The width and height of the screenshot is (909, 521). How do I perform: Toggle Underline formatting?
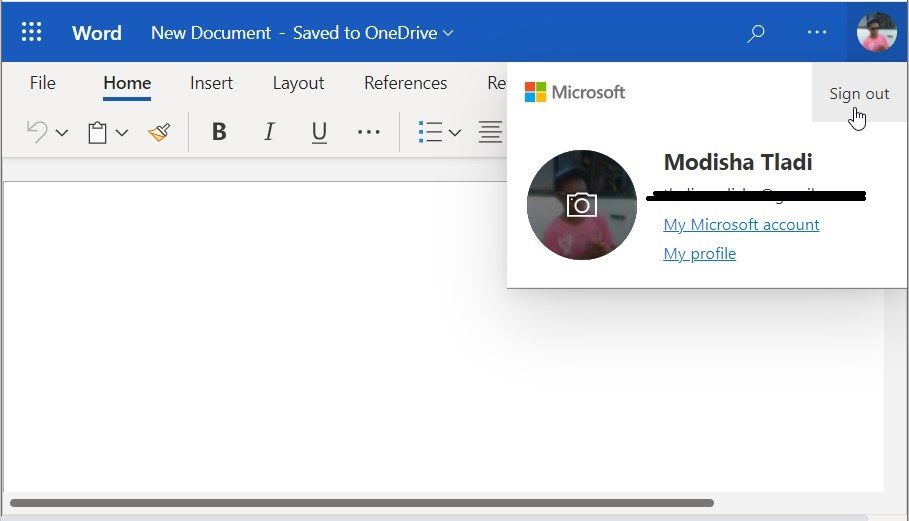coord(319,133)
